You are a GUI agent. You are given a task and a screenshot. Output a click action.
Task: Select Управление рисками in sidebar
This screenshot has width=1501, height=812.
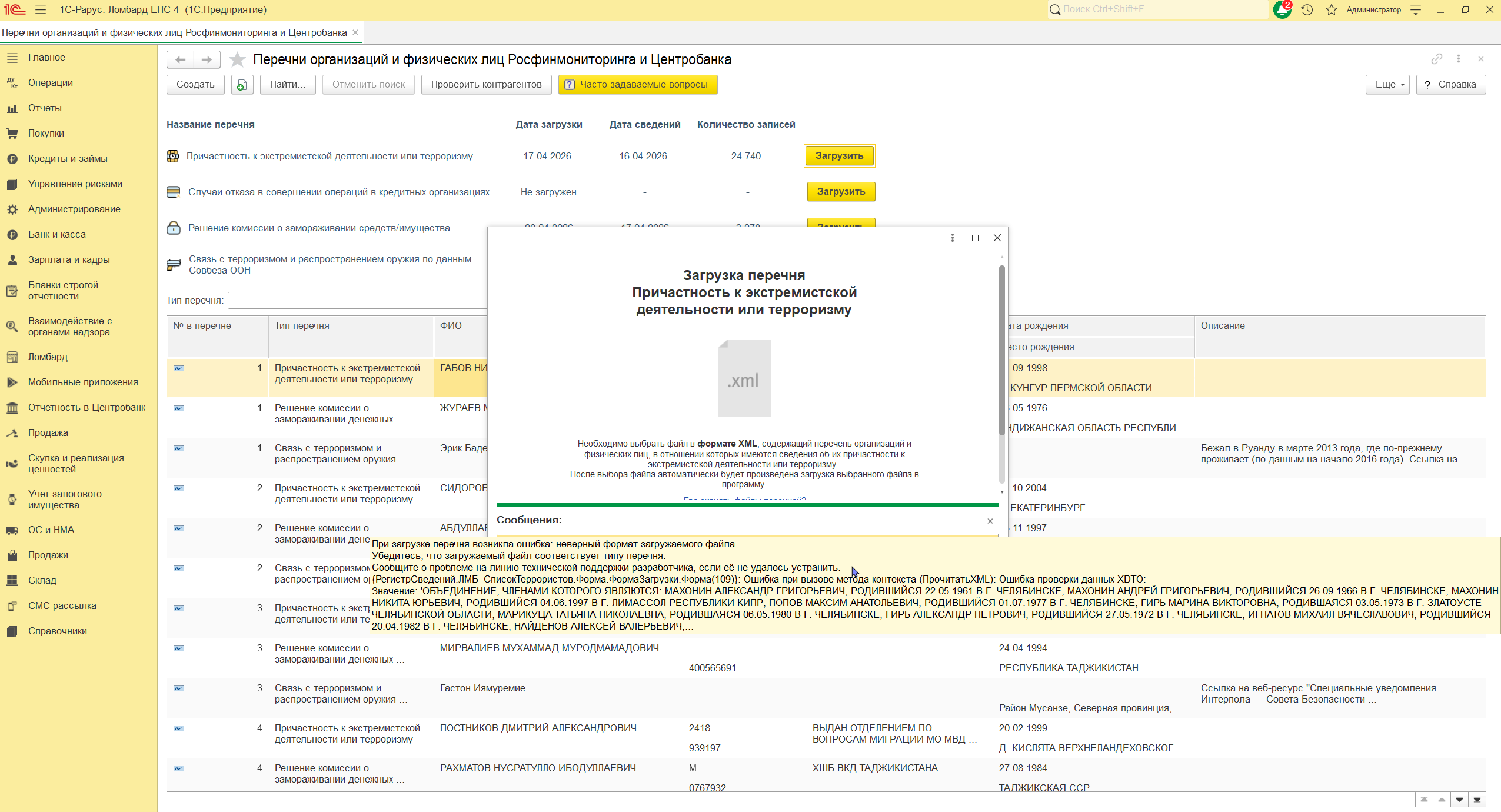point(75,184)
